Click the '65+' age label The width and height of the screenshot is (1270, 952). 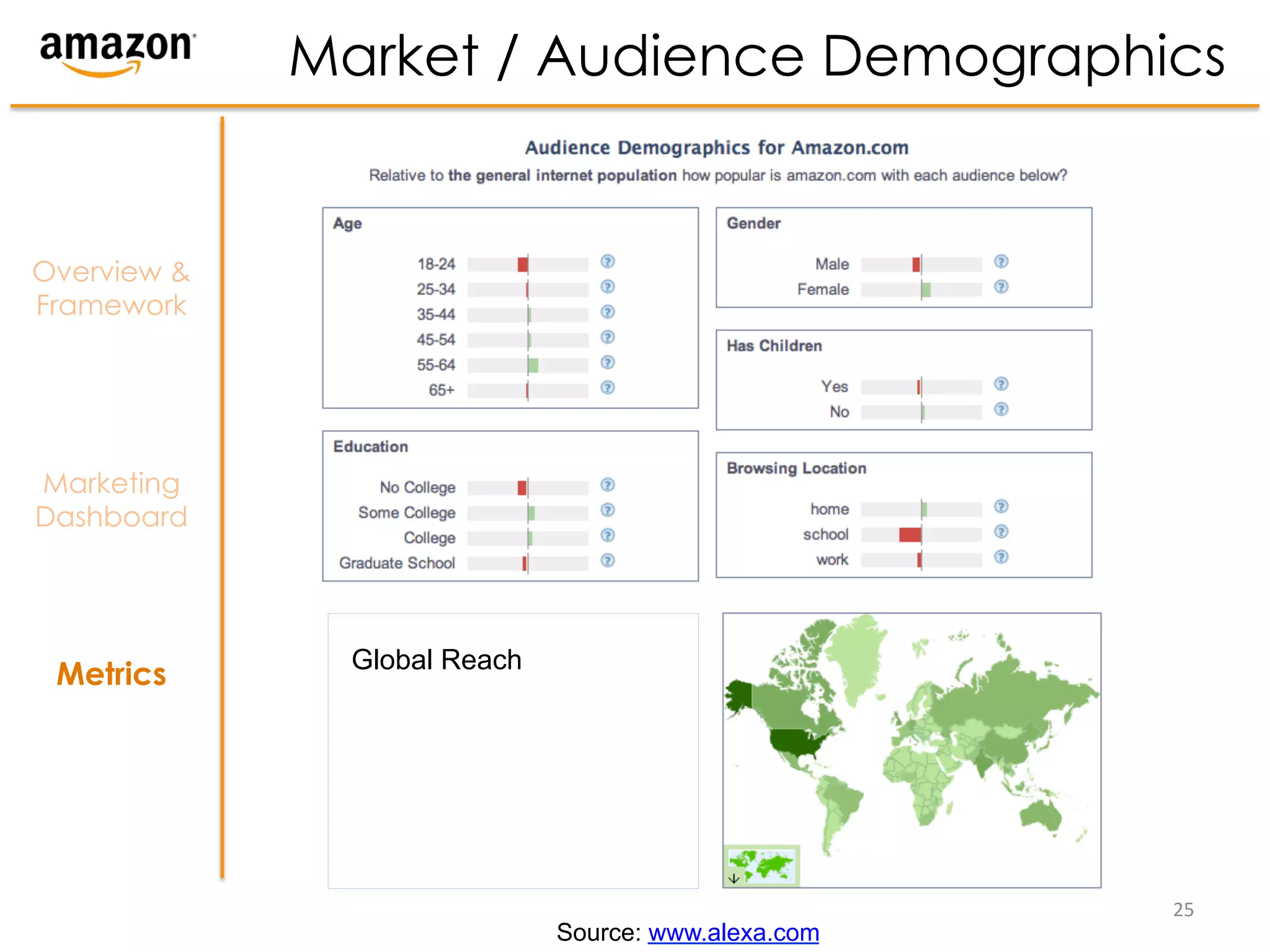pyautogui.click(x=442, y=390)
